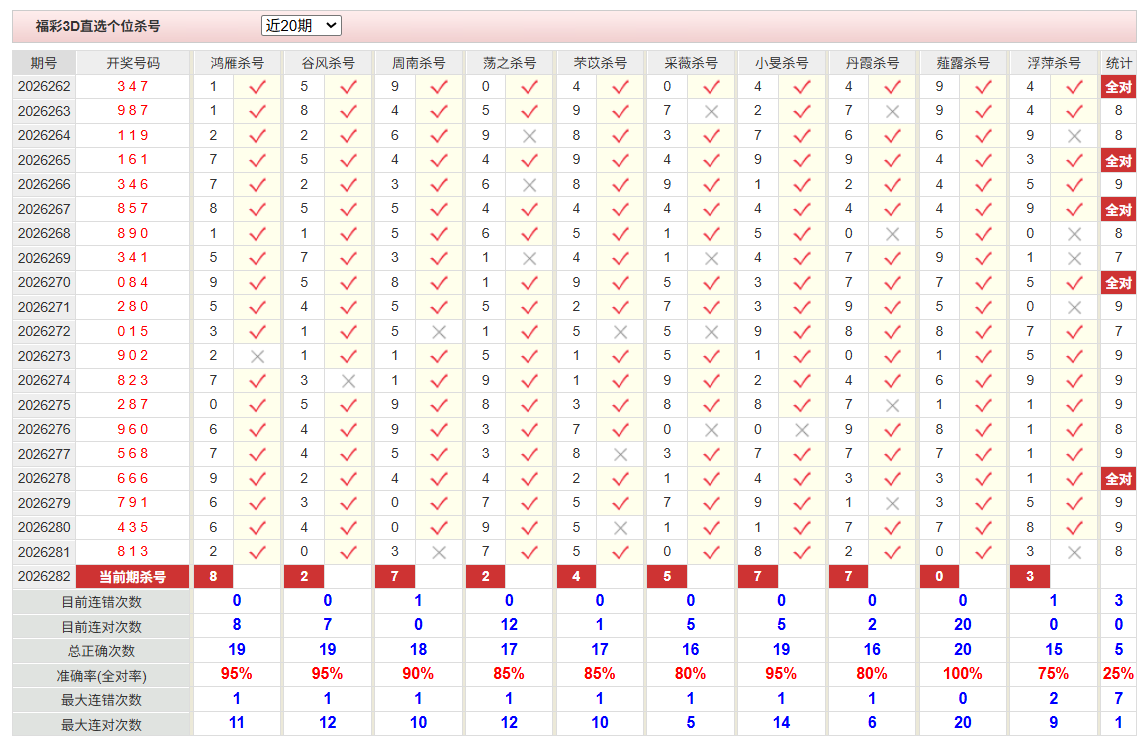The width and height of the screenshot is (1147, 747).
Task: Click the 福彩3D直选个位杀号 title
Action: (x=98, y=26)
